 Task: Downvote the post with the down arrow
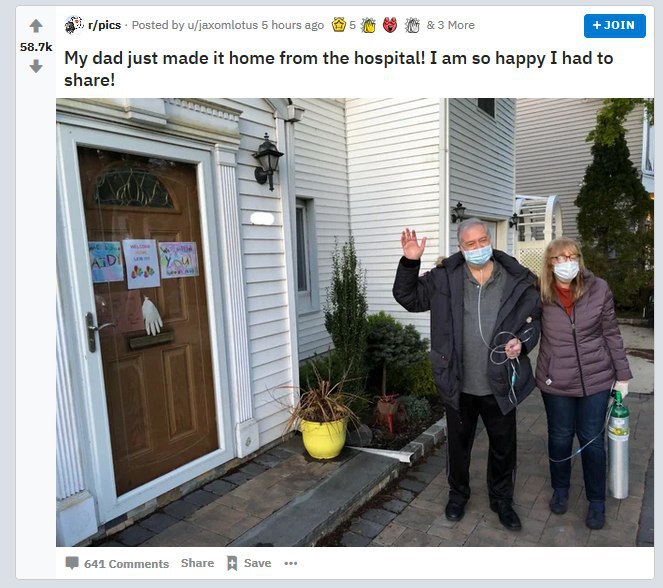pyautogui.click(x=36, y=66)
